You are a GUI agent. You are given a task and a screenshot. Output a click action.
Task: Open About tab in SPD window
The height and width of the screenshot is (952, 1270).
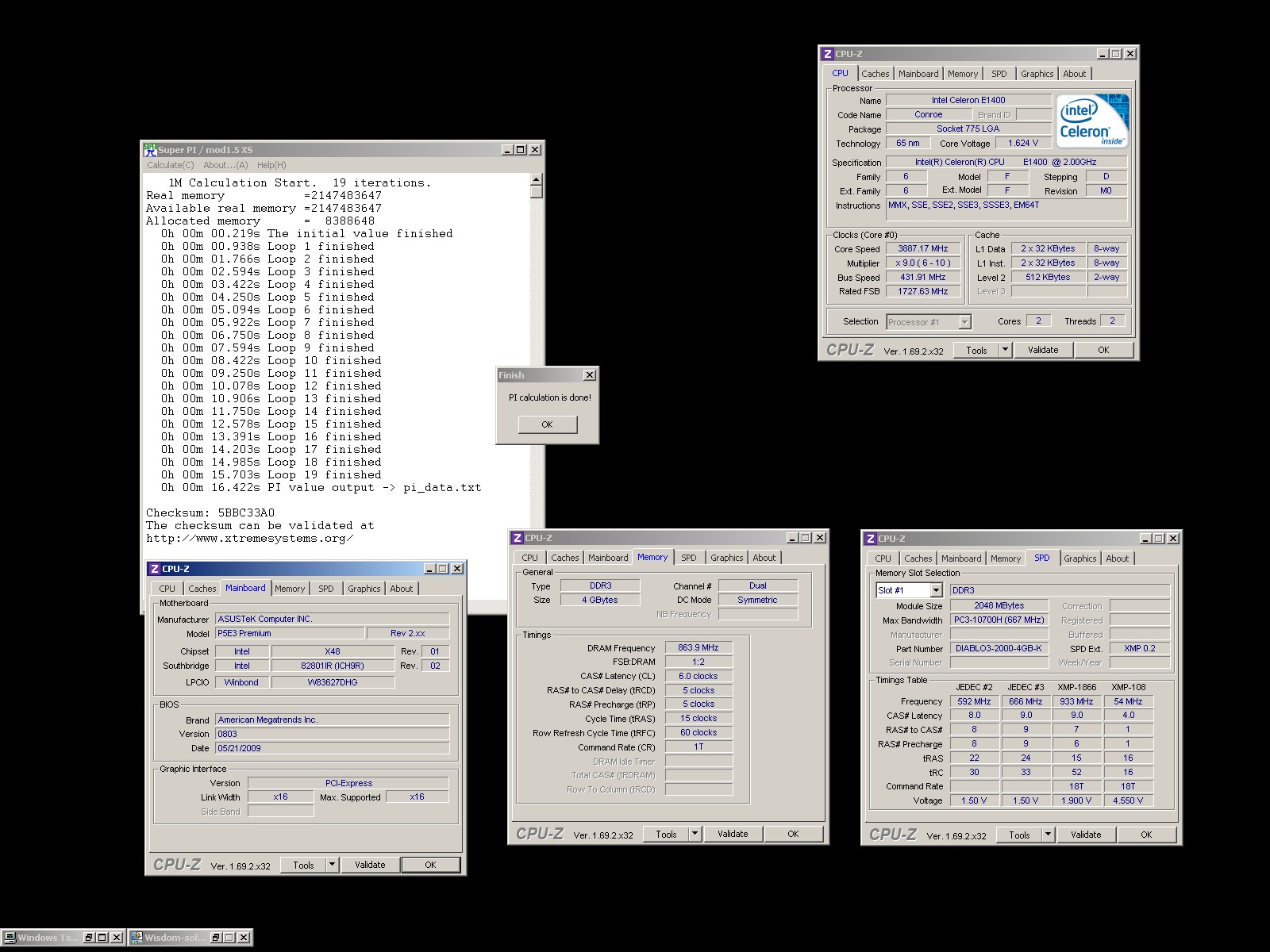point(1117,559)
